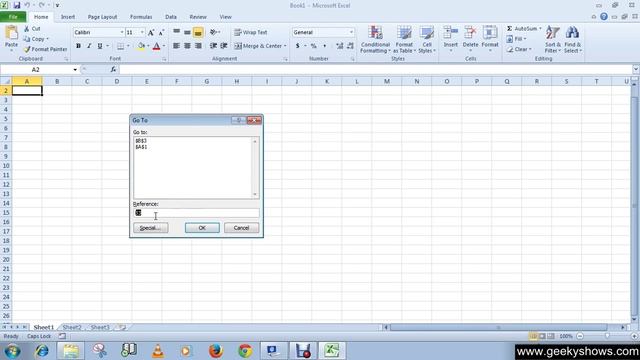Open the Font Color dropdown arrow
Image resolution: width=640 pixels, height=360 pixels.
coord(164,46)
